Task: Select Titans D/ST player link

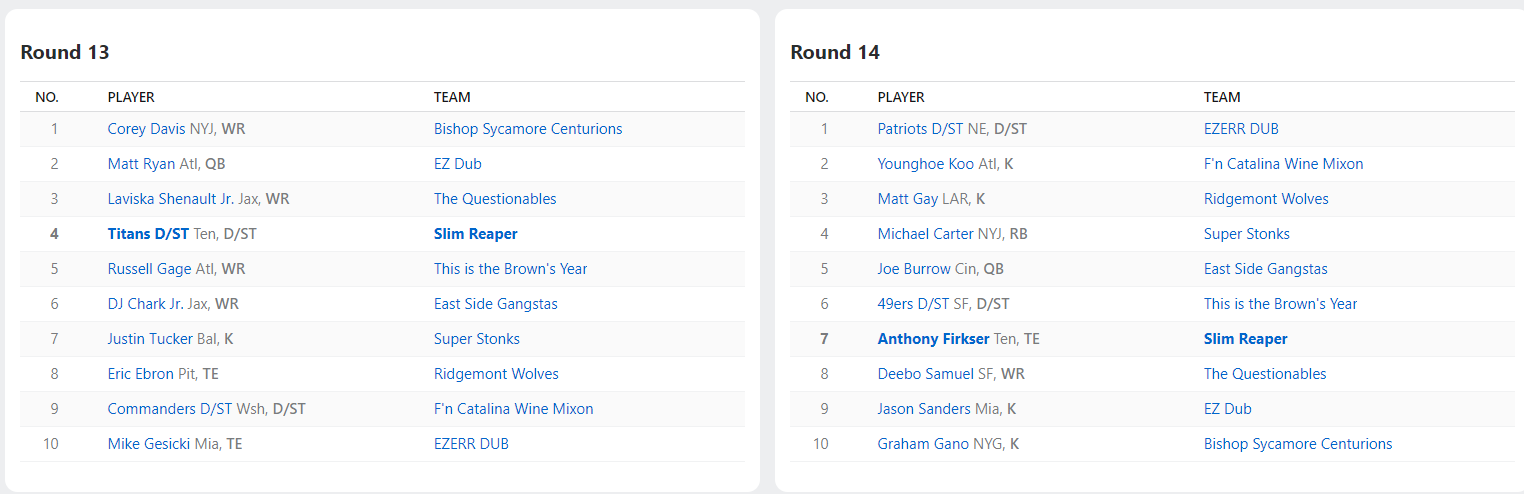Action: click(148, 234)
